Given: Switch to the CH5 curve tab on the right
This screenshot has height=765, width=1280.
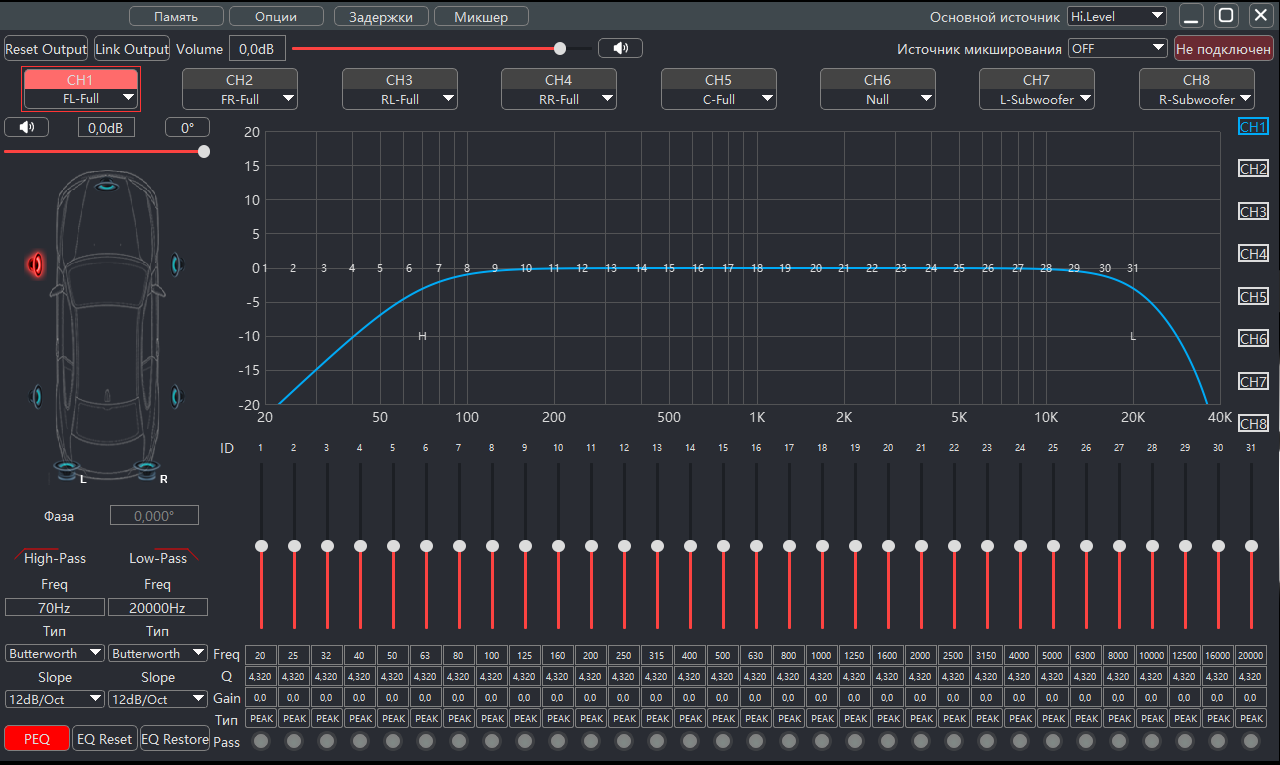Looking at the screenshot, I should click(x=1253, y=296).
